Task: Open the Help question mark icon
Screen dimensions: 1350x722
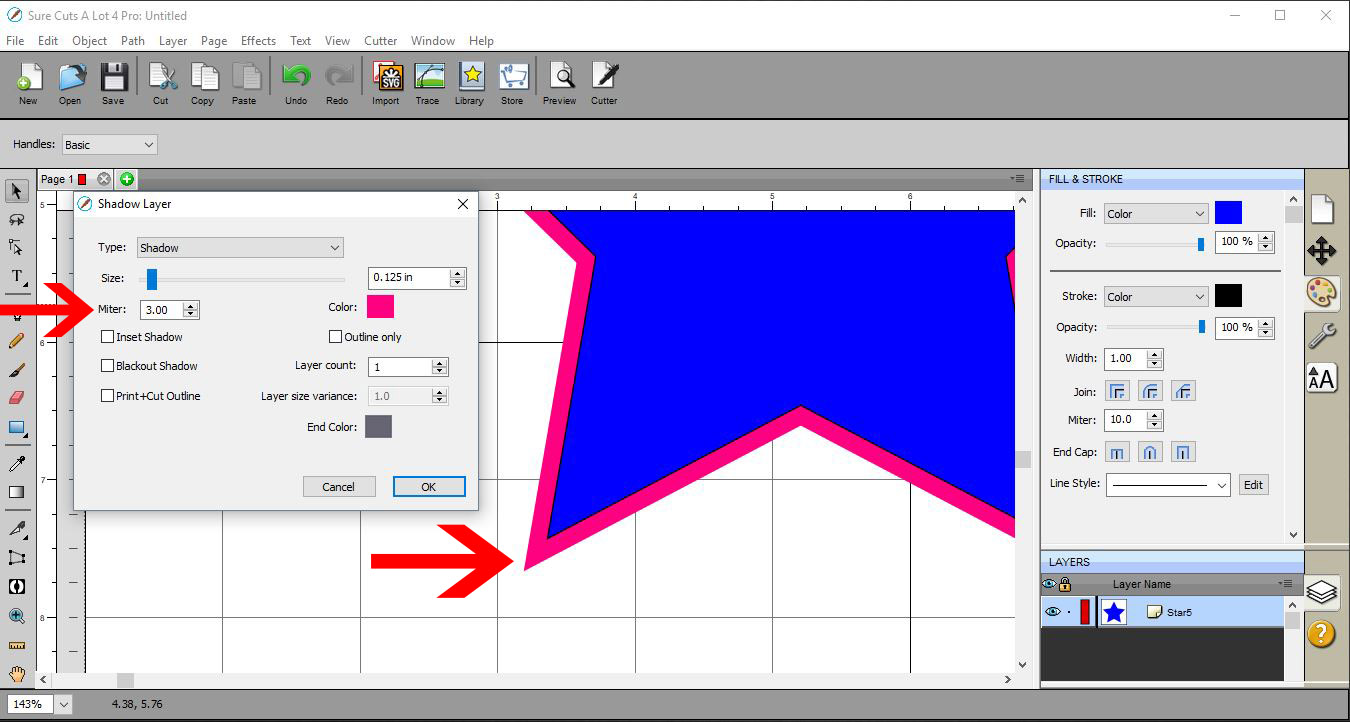Action: (1322, 633)
